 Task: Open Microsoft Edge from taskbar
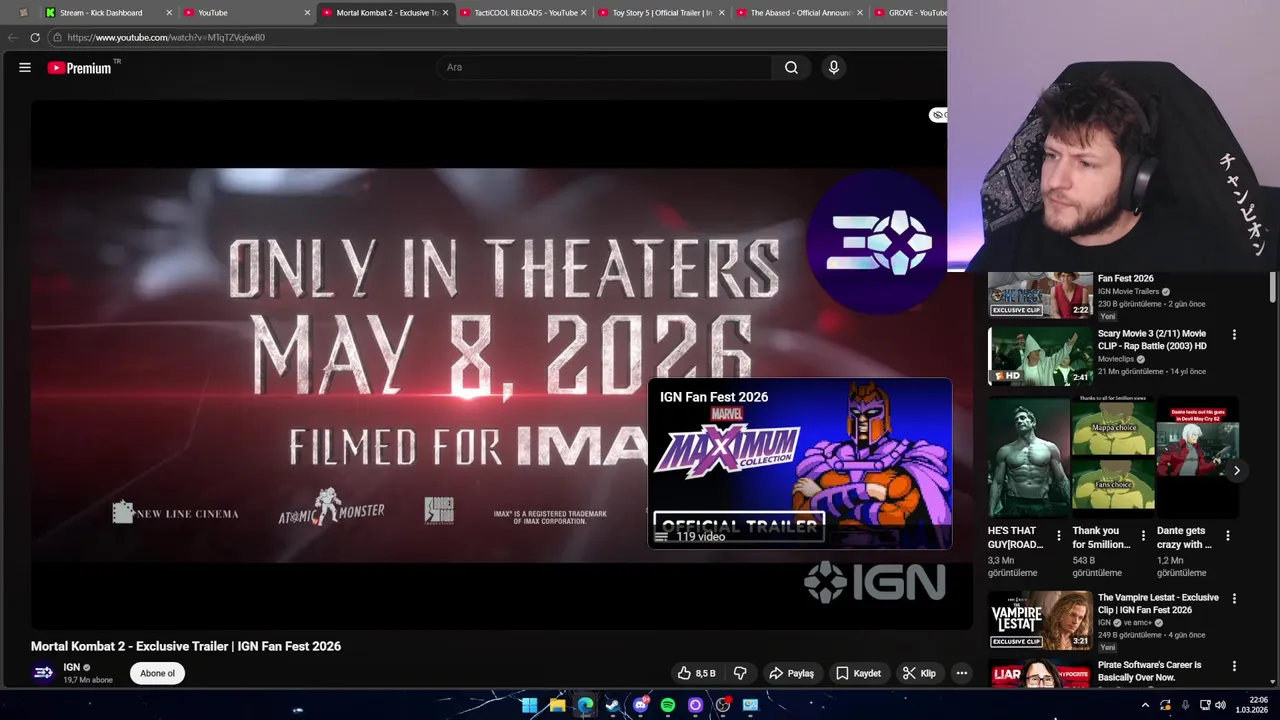[x=585, y=705]
